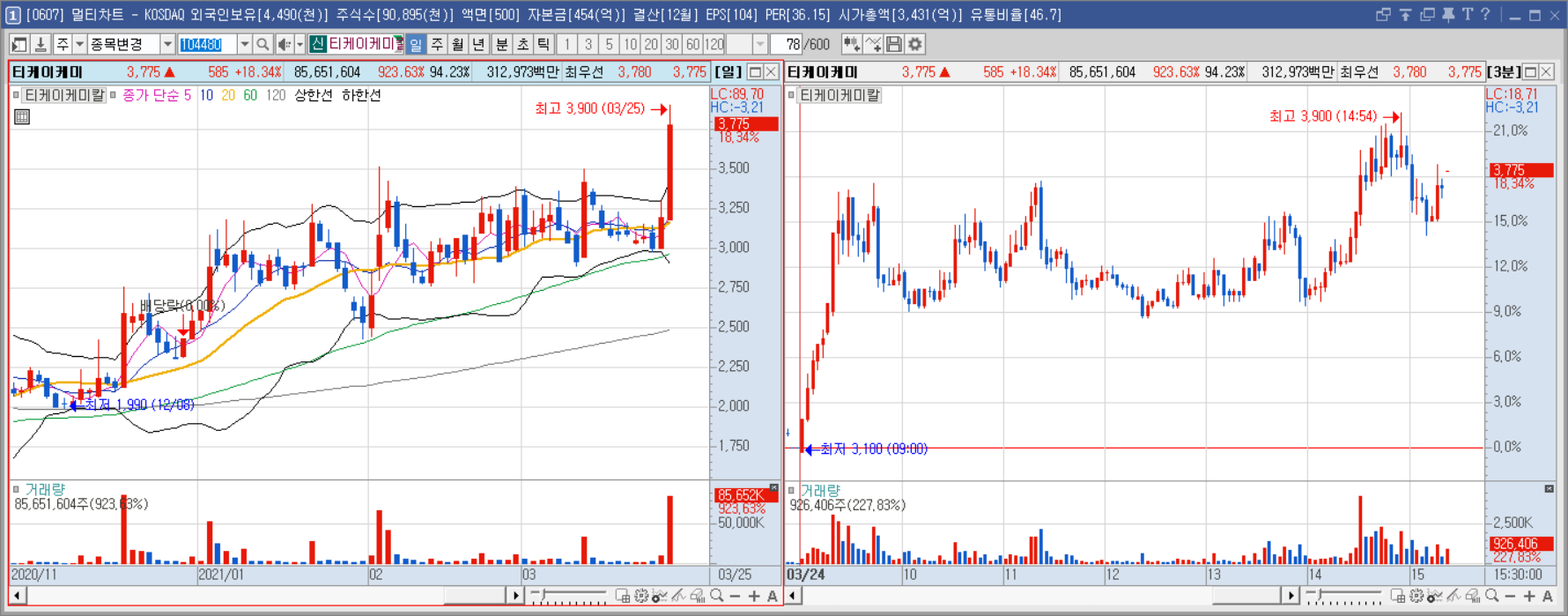
Task: Open the 종목변경 dropdown
Action: coord(167,44)
